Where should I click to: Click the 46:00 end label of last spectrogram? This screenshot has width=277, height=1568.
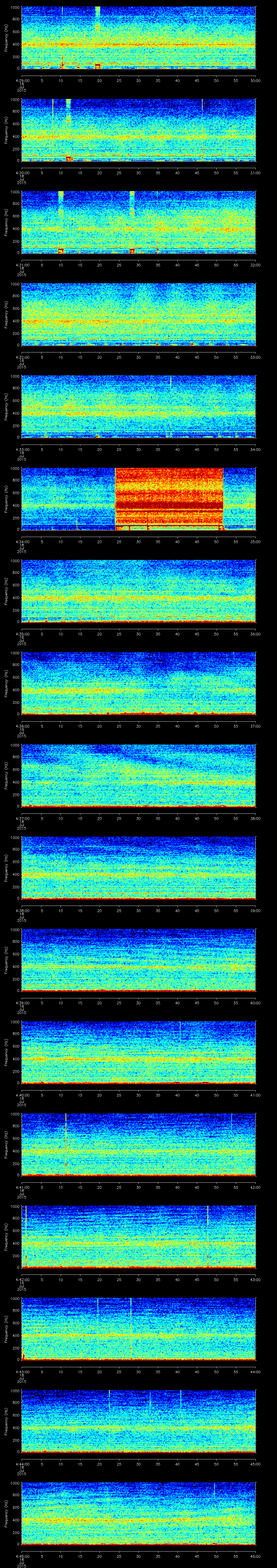click(256, 1556)
